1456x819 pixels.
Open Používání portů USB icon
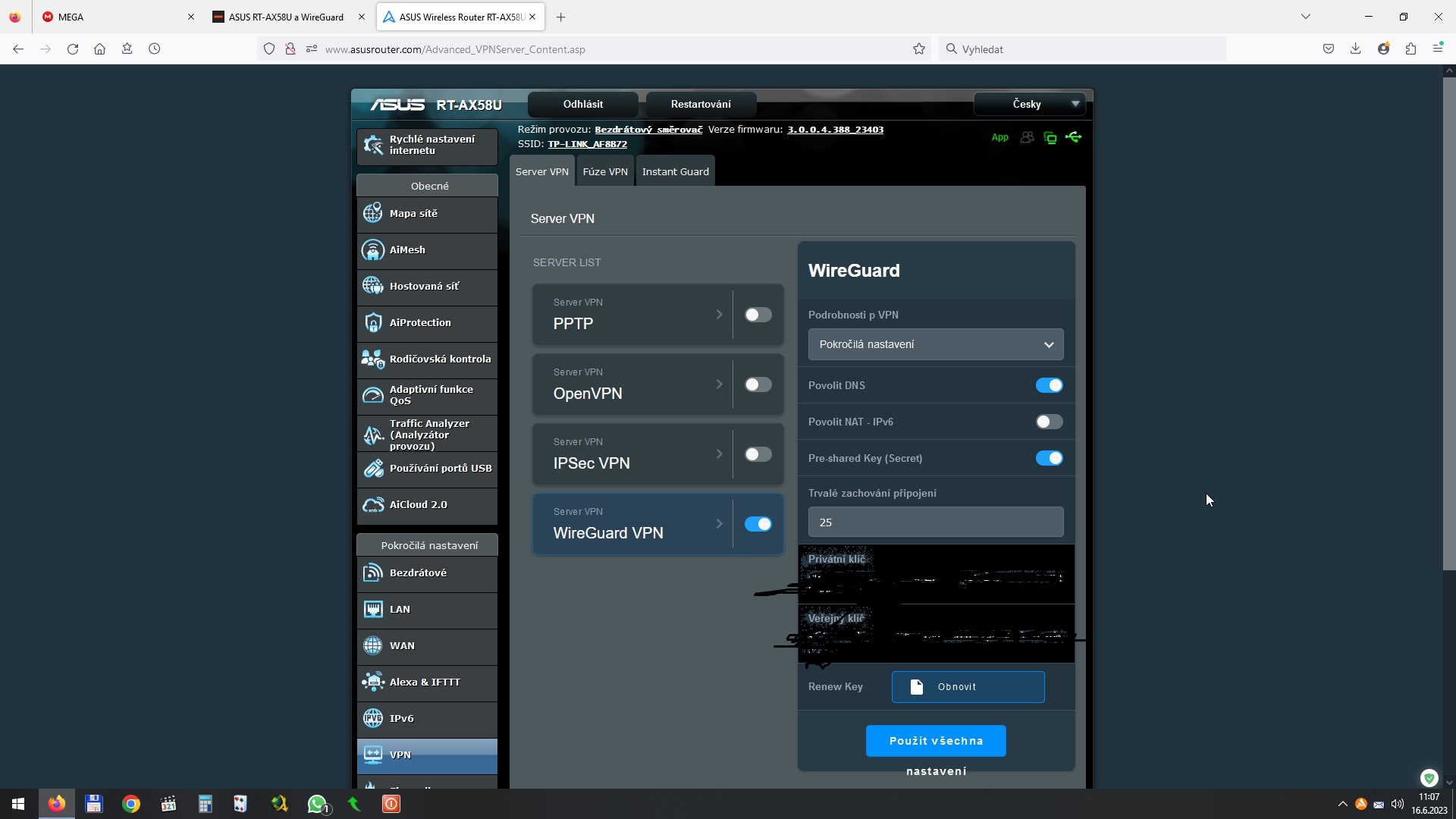pos(372,468)
